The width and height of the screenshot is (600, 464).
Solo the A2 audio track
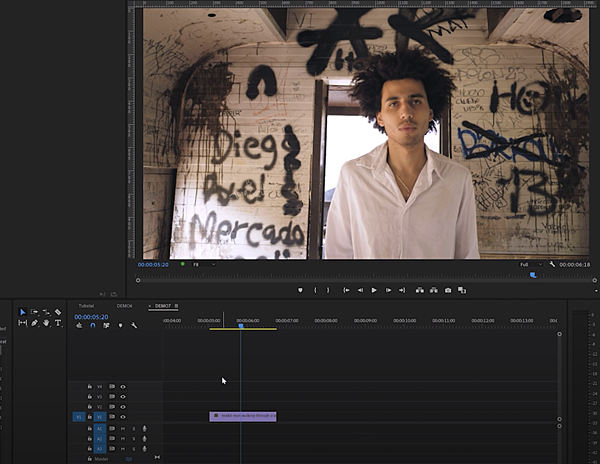pyautogui.click(x=134, y=438)
